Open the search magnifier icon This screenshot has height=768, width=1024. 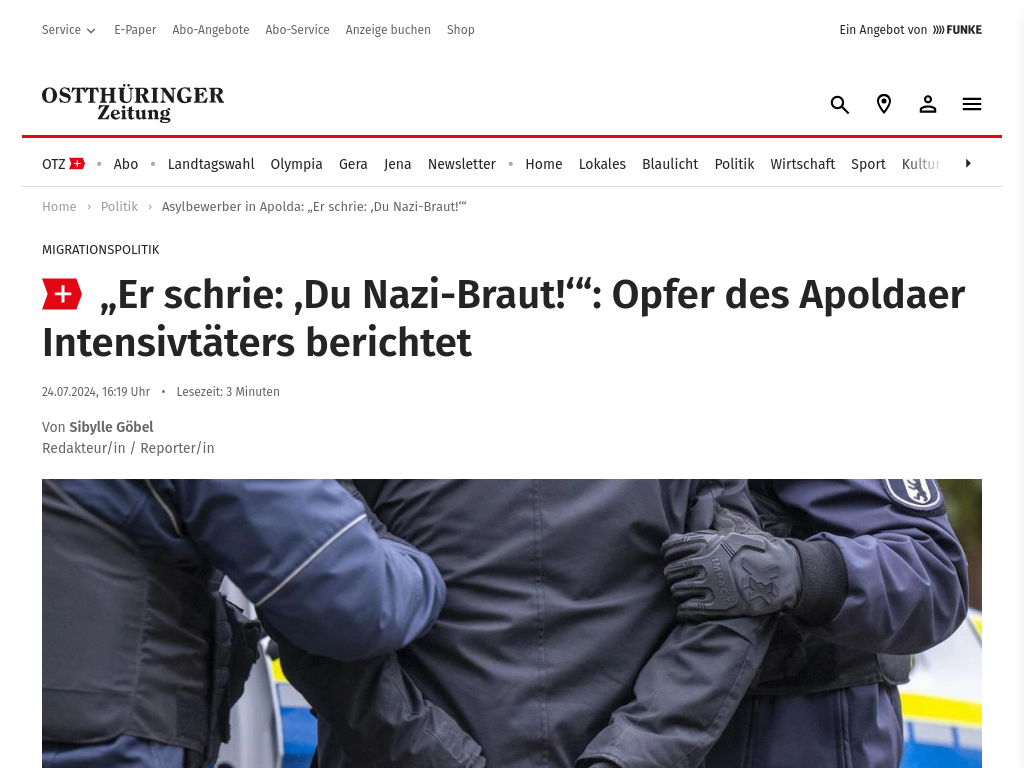[839, 104]
